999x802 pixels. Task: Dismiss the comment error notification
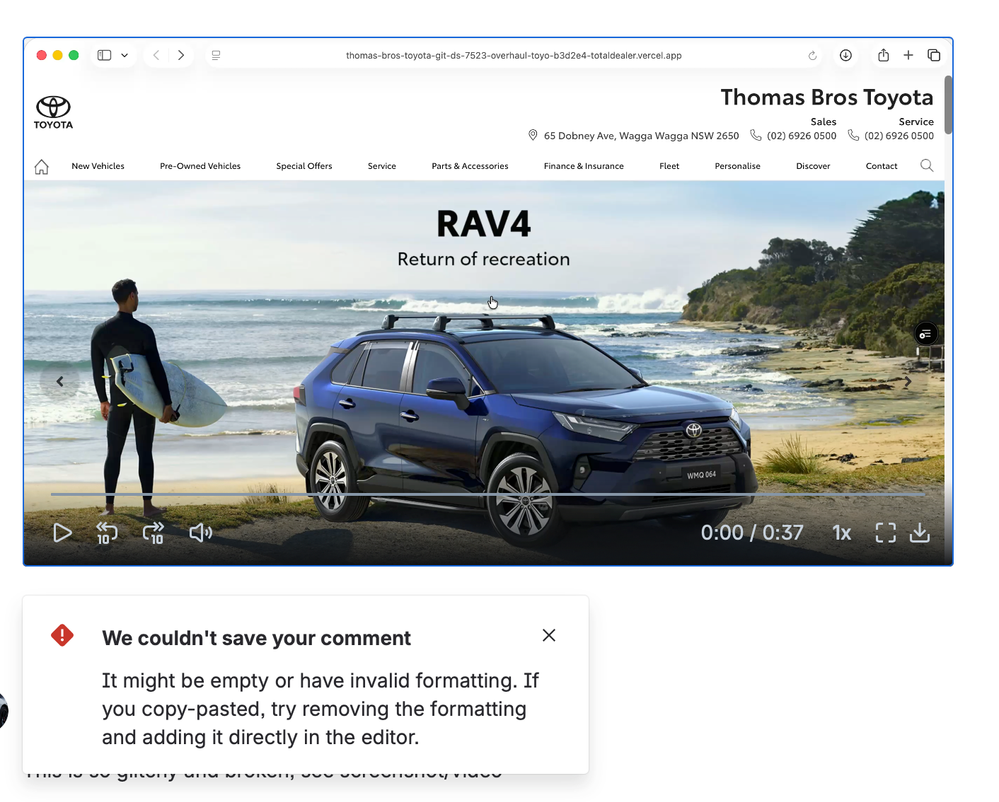549,635
